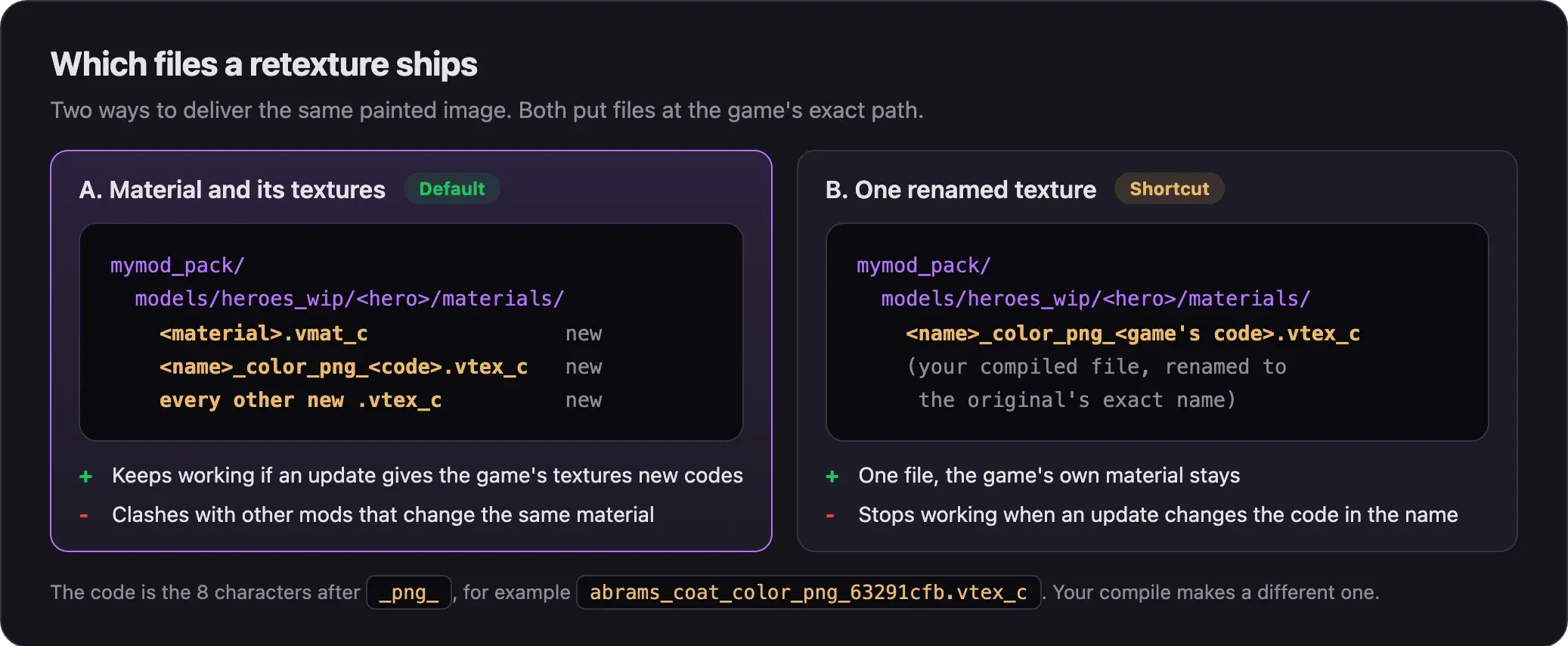1568x646 pixels.
Task: Click "<name>_color_png_<code>.vtex_c" line in panel A
Action: point(343,367)
